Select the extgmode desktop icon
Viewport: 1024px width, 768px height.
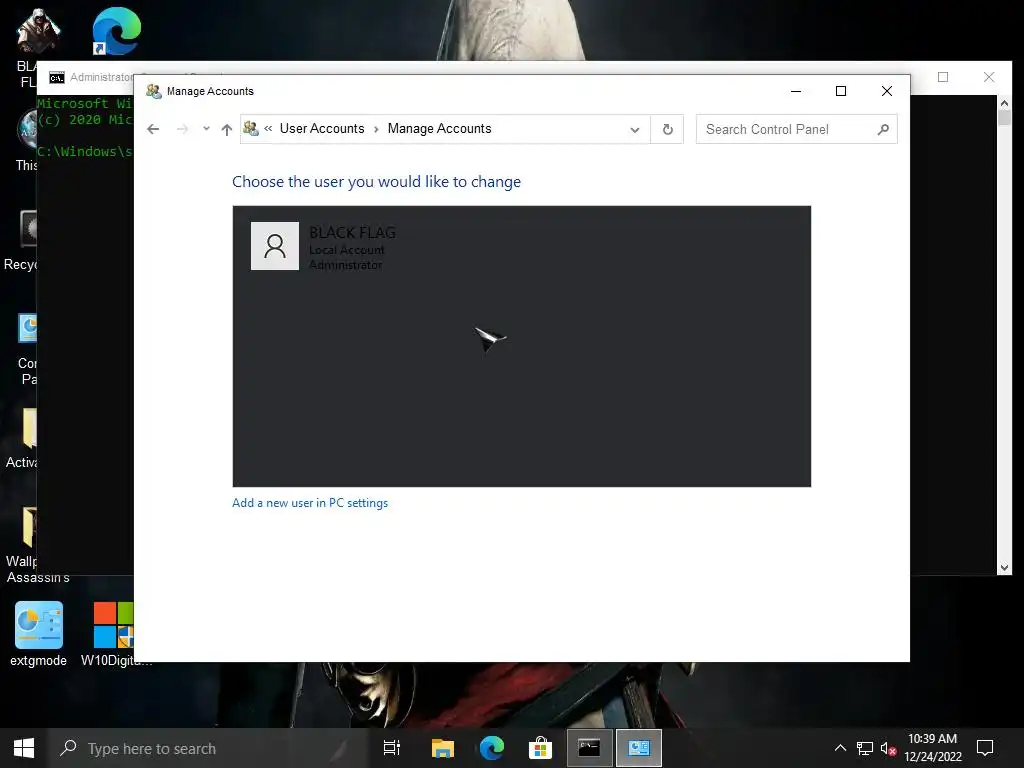click(39, 633)
